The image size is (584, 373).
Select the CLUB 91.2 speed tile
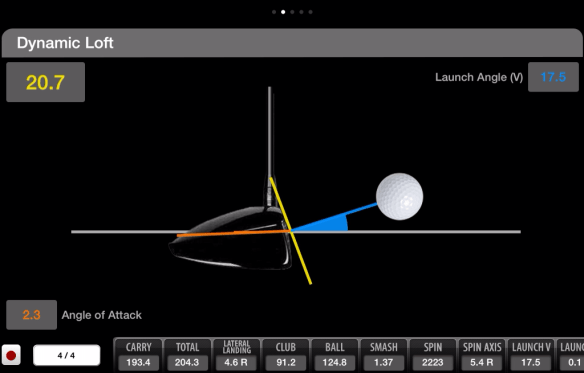285,355
